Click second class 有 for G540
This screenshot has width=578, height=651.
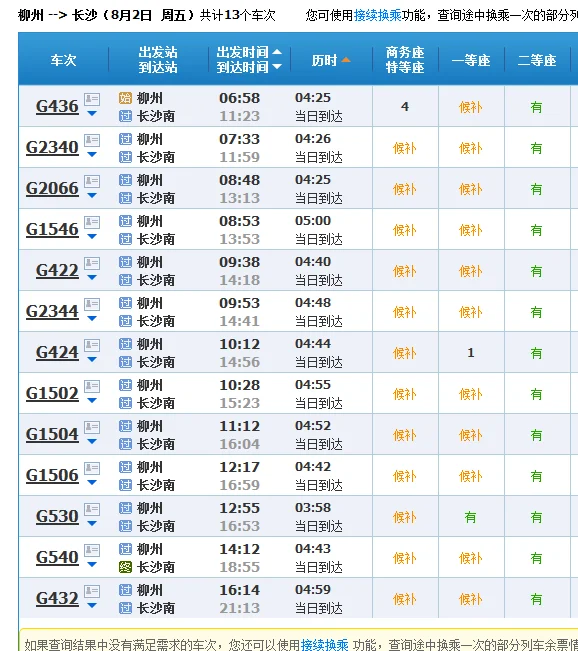point(536,558)
